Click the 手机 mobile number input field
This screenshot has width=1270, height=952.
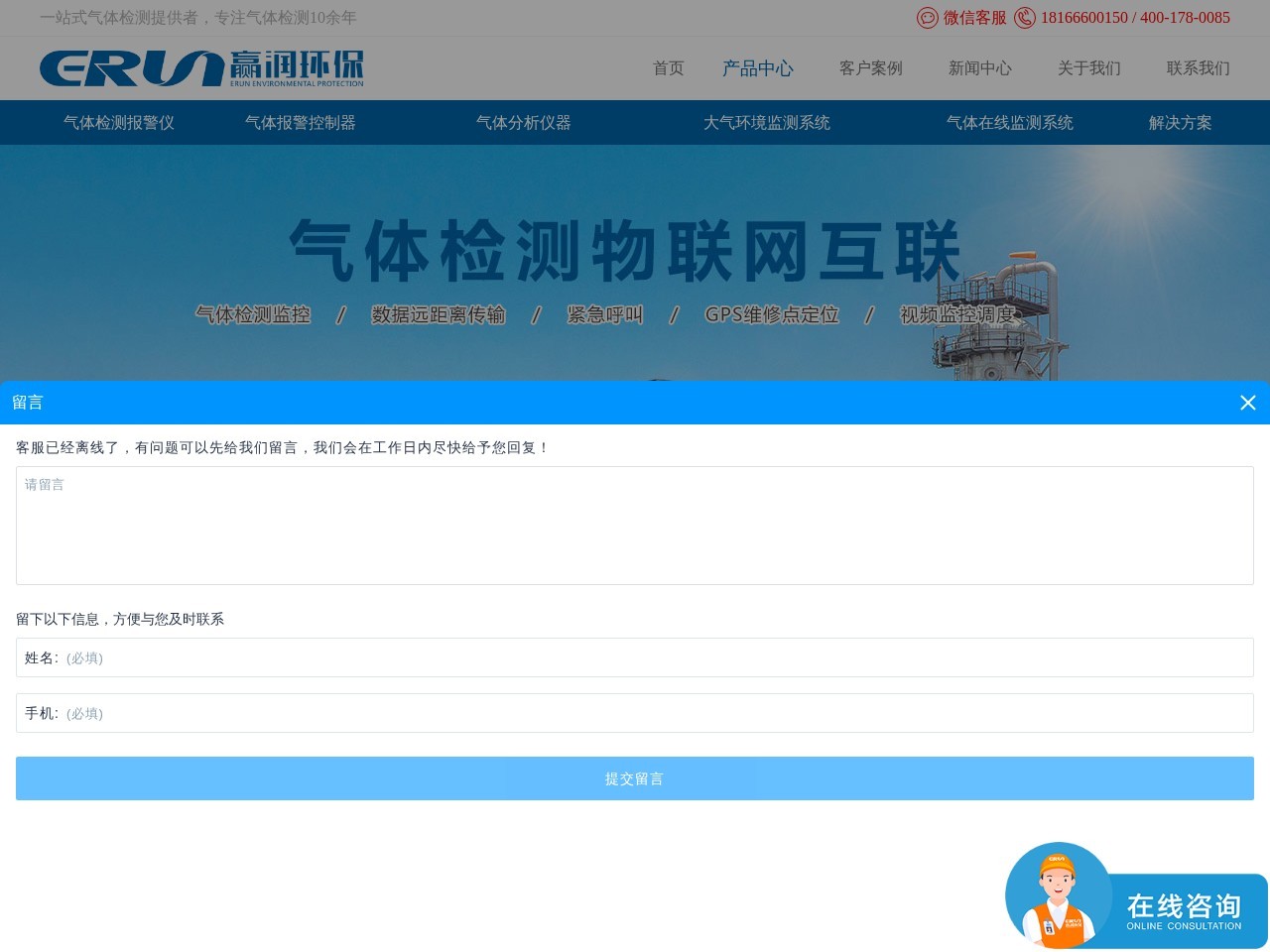(x=635, y=713)
